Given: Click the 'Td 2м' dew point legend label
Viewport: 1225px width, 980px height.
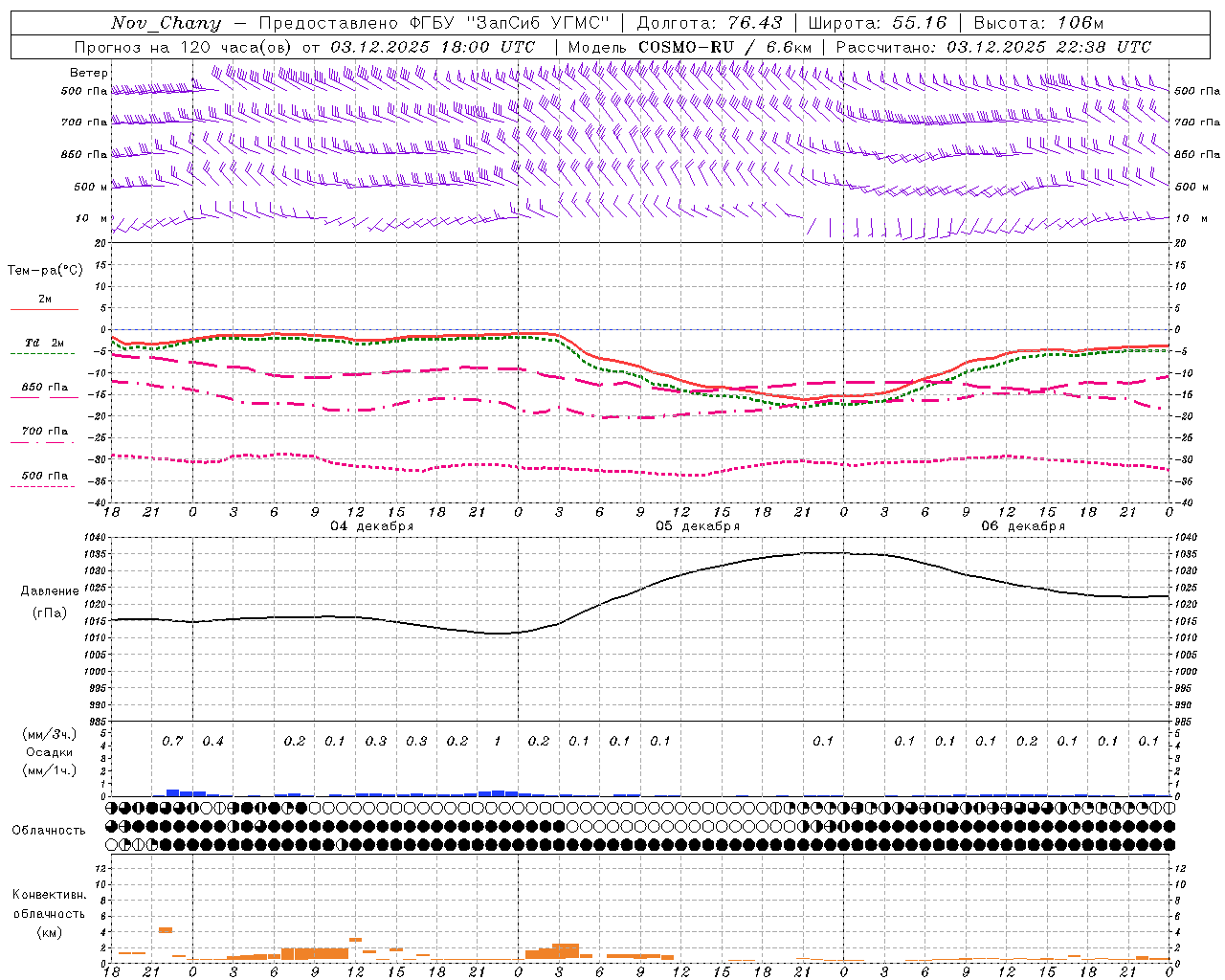Looking at the screenshot, I should click(x=45, y=343).
